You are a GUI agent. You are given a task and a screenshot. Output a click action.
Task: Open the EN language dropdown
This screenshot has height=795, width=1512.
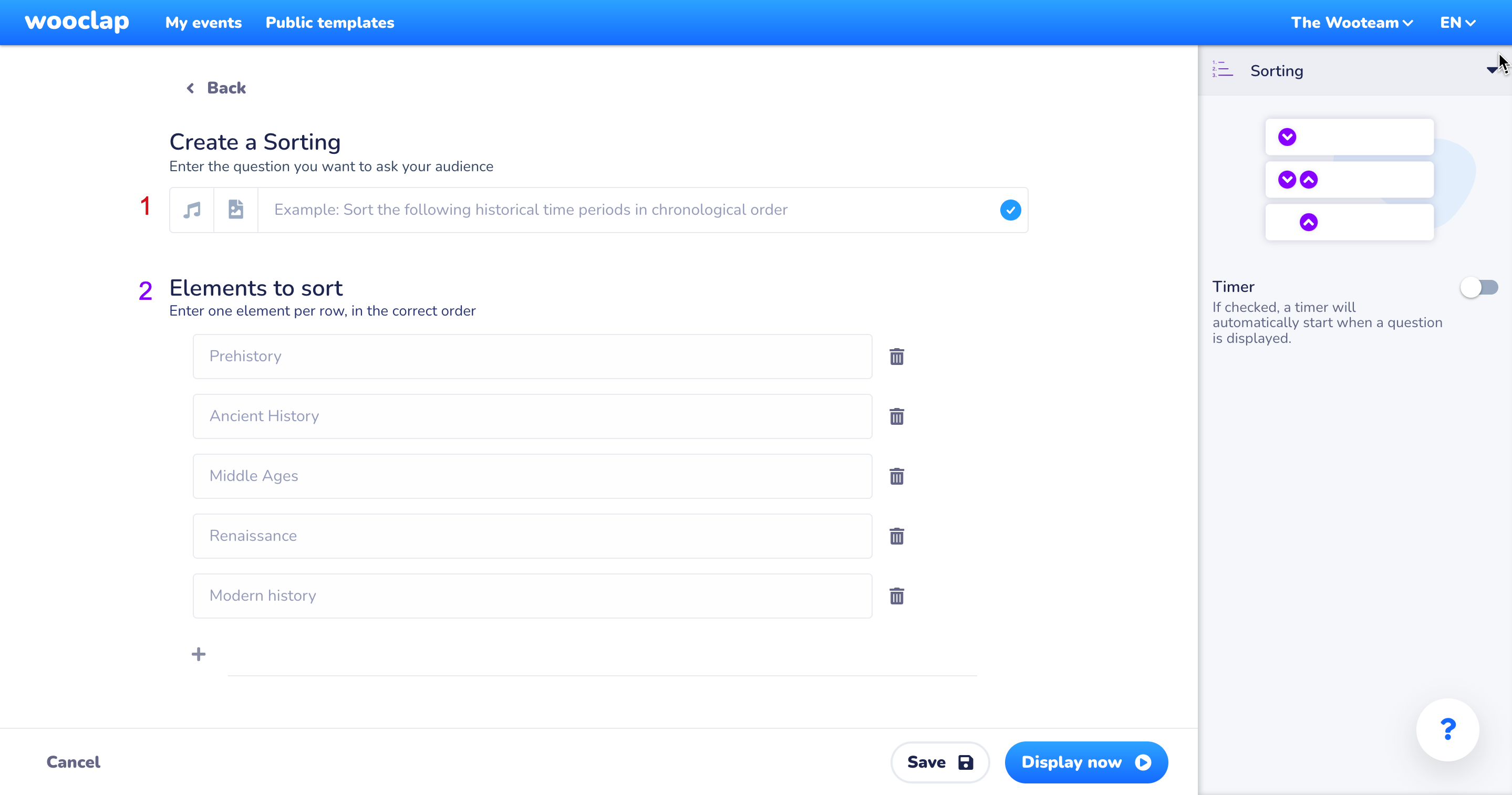point(1457,22)
